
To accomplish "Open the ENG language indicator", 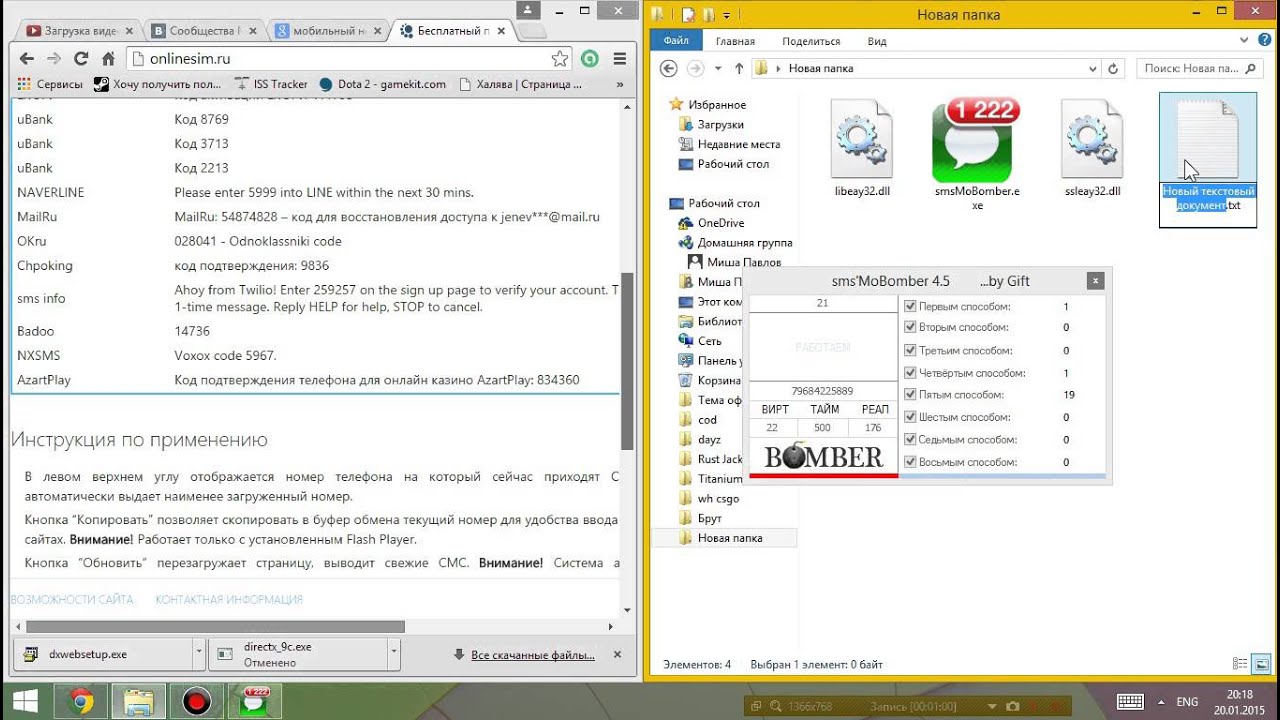I will point(1187,702).
